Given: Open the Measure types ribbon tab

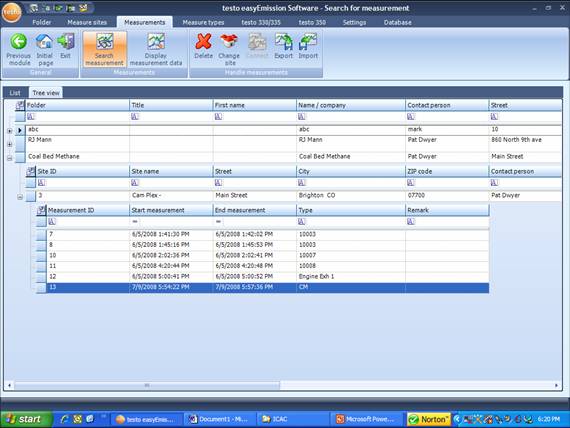Looking at the screenshot, I should (203, 23).
